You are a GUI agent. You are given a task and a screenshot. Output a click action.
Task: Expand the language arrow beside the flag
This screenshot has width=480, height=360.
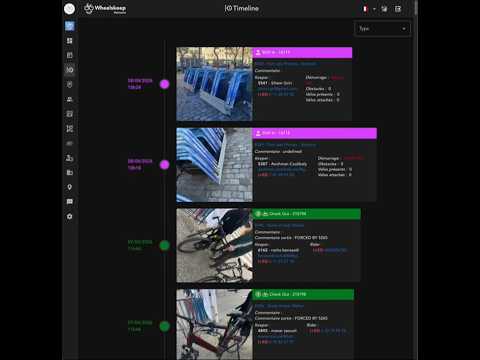(x=374, y=9)
